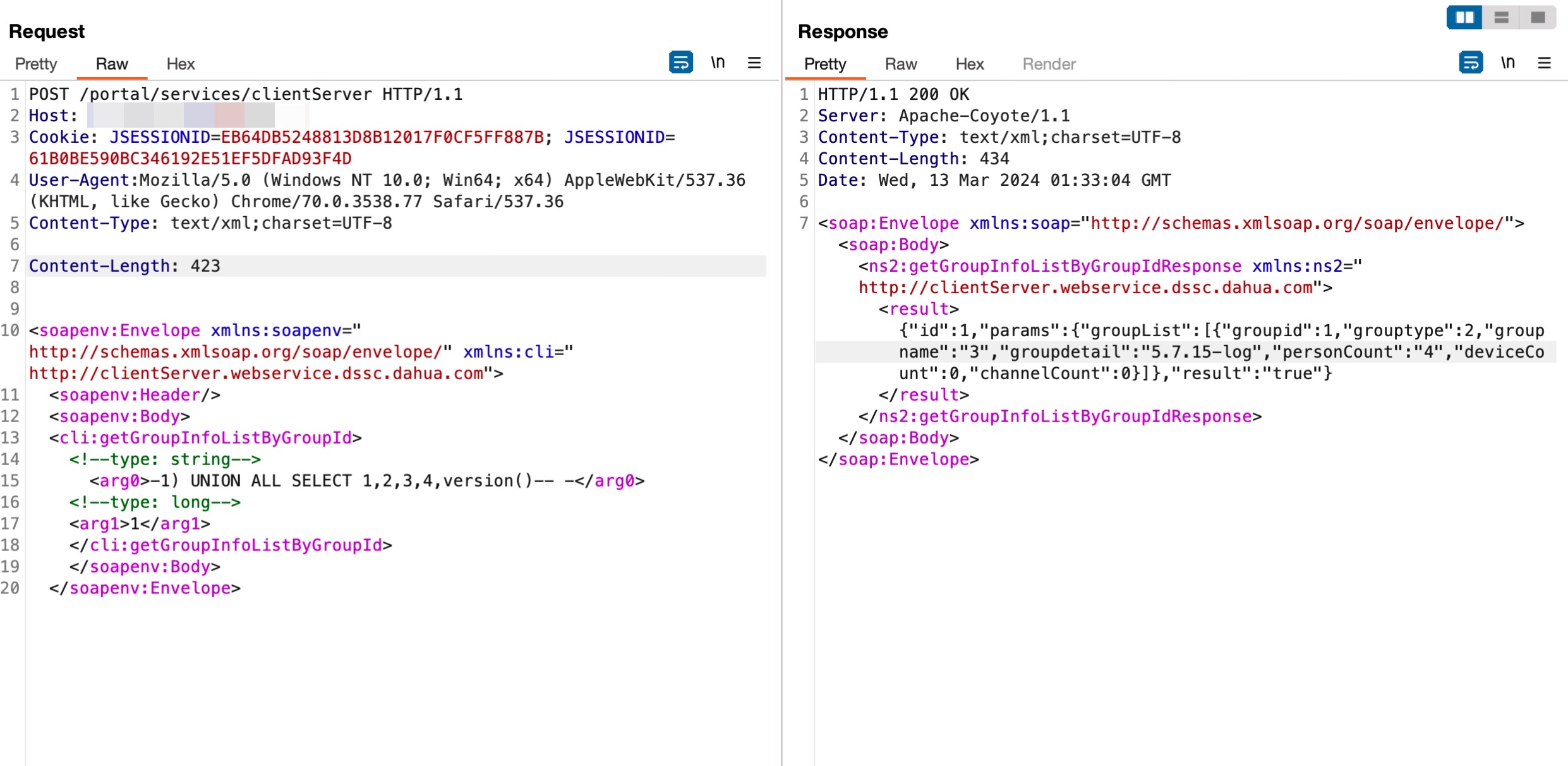
Task: Toggle show non-printable chars in Response pane
Action: (1508, 63)
